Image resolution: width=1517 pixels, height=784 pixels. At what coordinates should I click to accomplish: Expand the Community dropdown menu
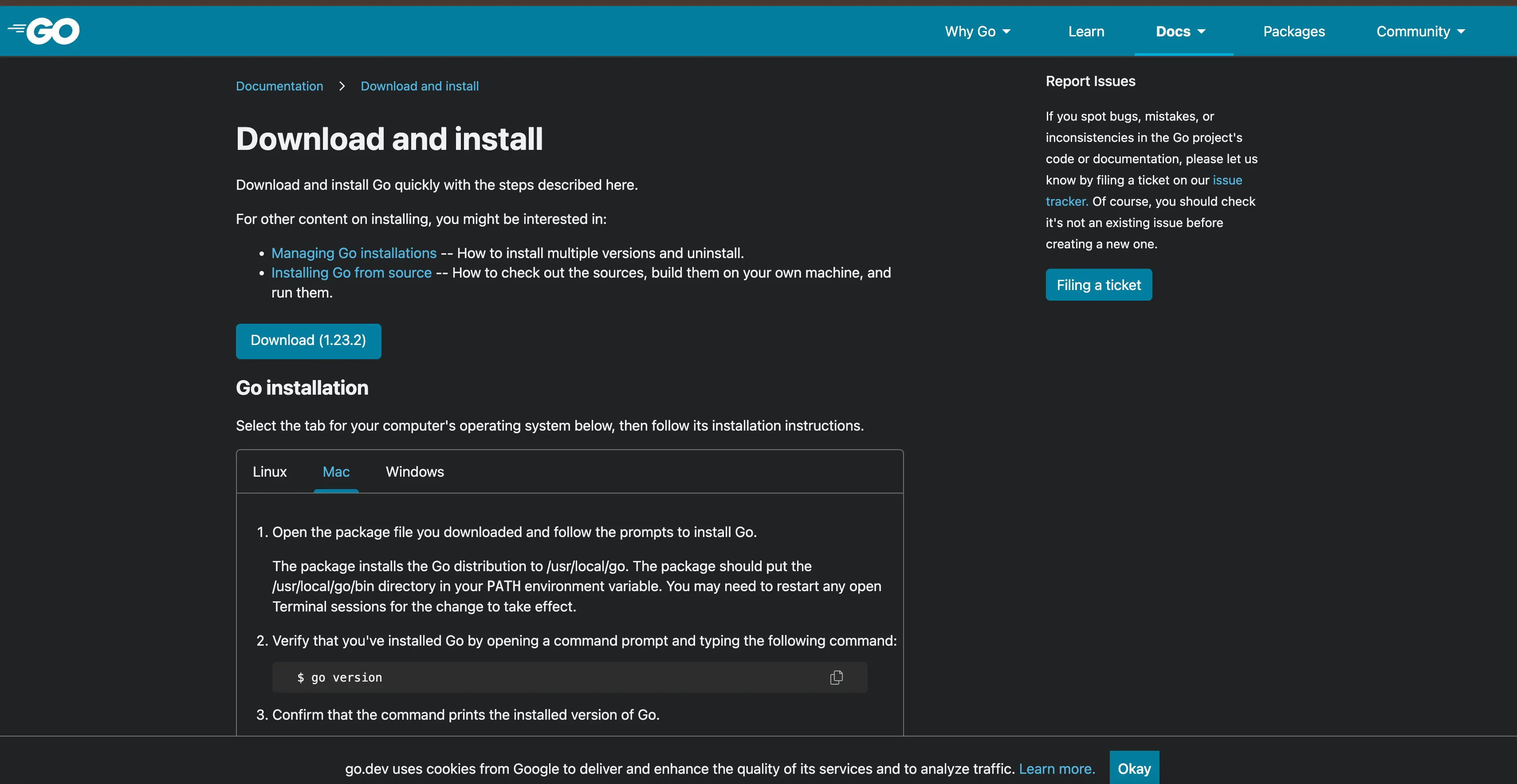click(x=1420, y=32)
